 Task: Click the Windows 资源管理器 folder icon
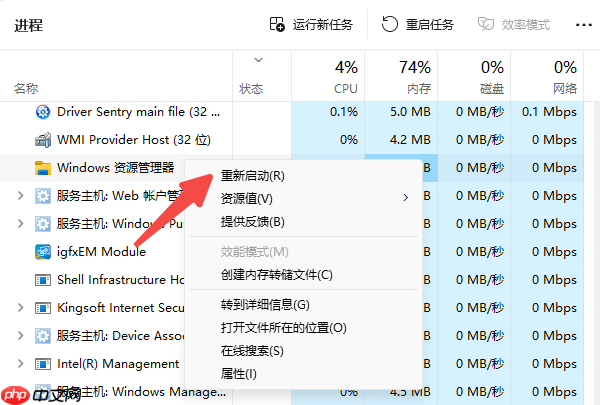(43, 168)
